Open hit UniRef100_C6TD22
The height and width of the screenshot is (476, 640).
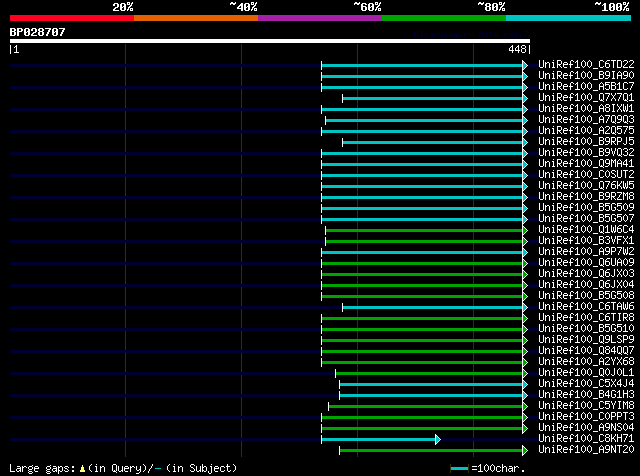[x=586, y=65]
